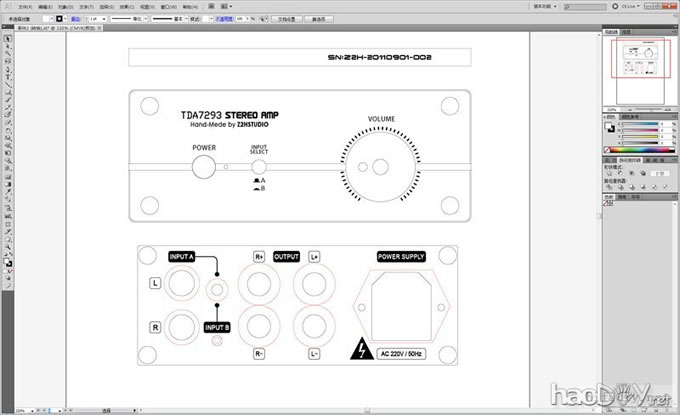Click the Unite shape mode icon in Pathfinder
Viewport: 680px width, 415px height.
point(610,174)
